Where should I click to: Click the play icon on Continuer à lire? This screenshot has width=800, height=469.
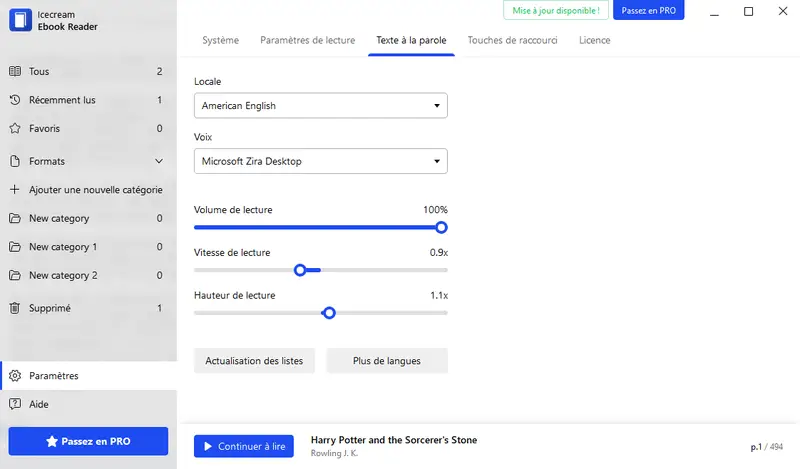208,447
